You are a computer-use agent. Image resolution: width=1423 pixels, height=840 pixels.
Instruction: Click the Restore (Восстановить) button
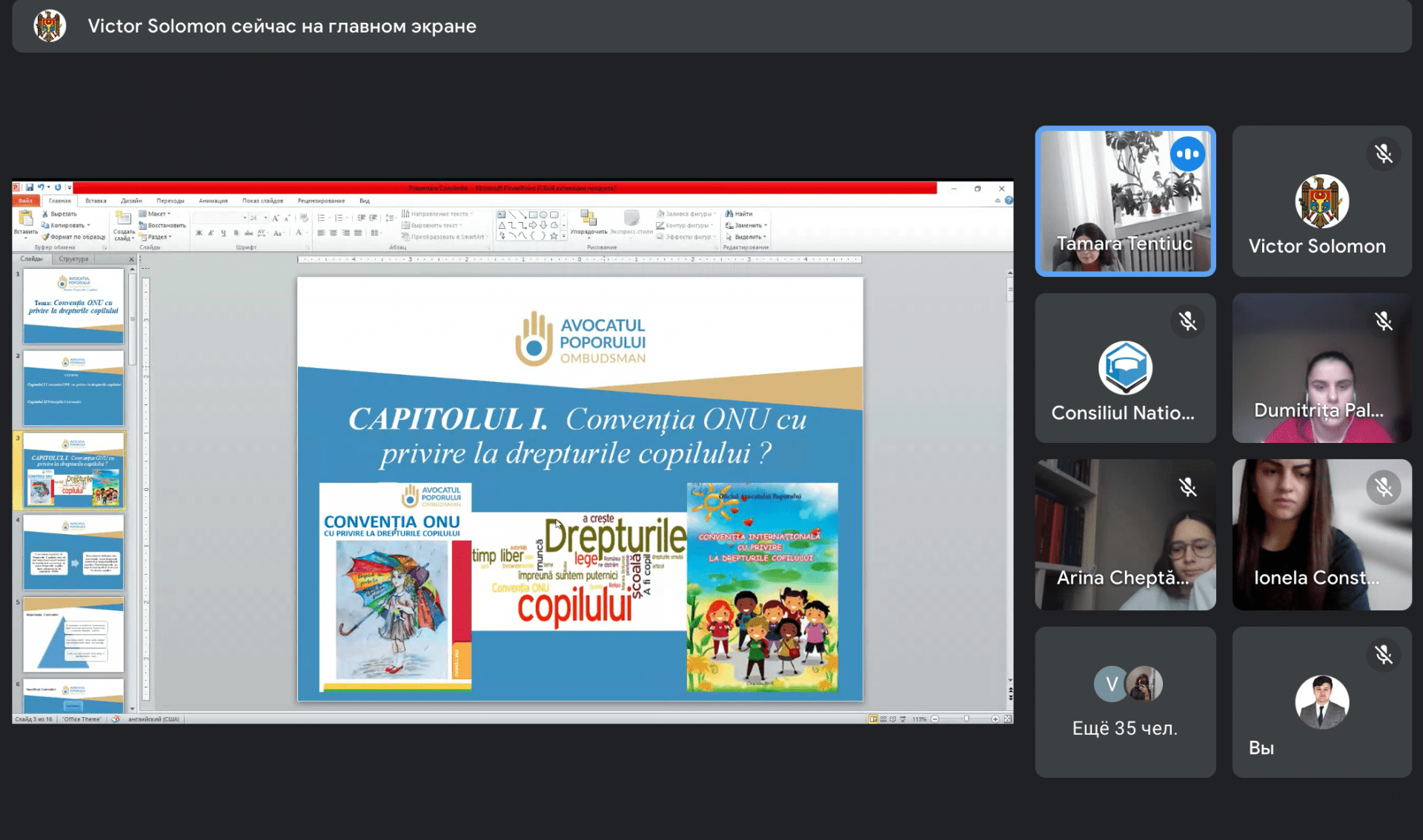coord(162,225)
